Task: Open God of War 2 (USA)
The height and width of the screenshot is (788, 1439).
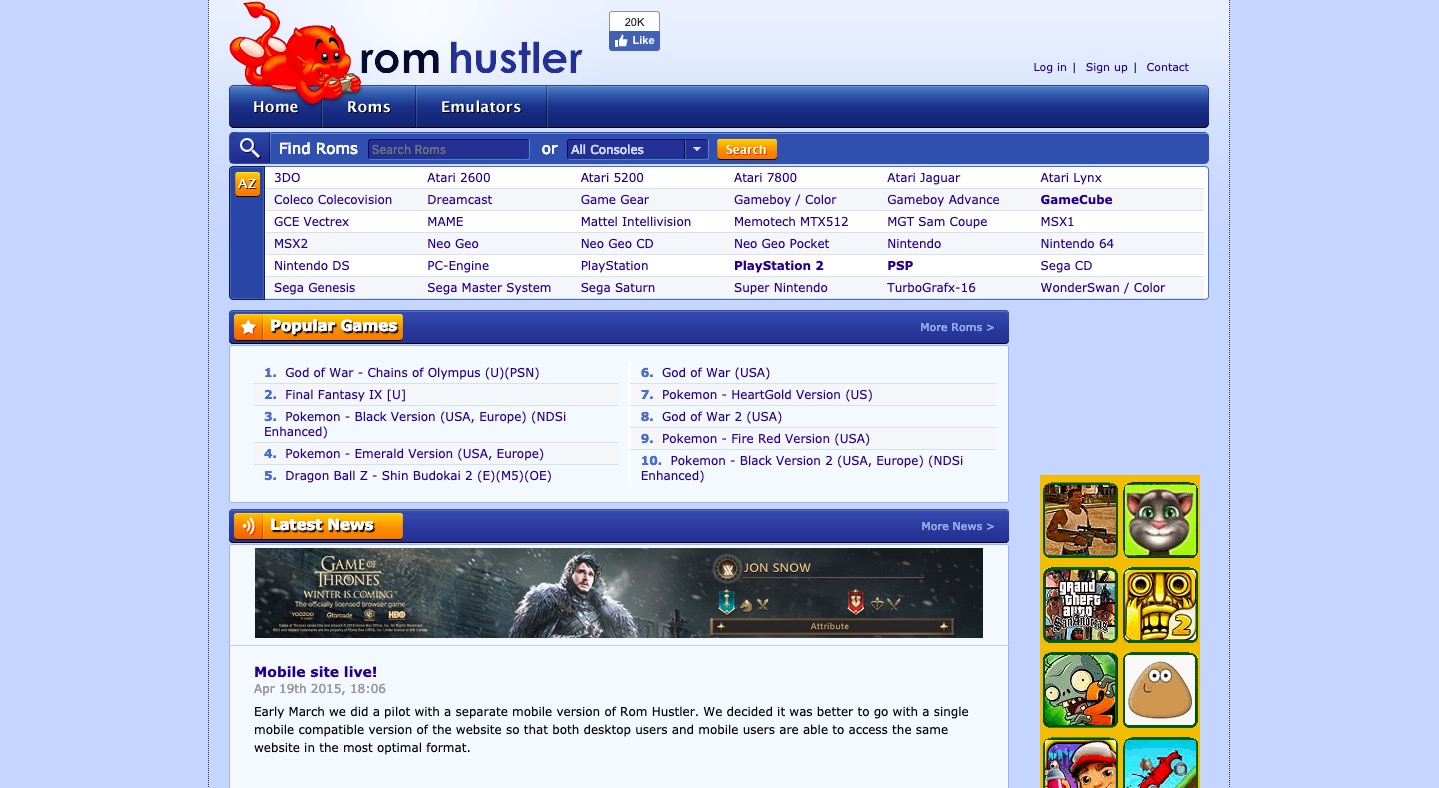Action: (722, 417)
